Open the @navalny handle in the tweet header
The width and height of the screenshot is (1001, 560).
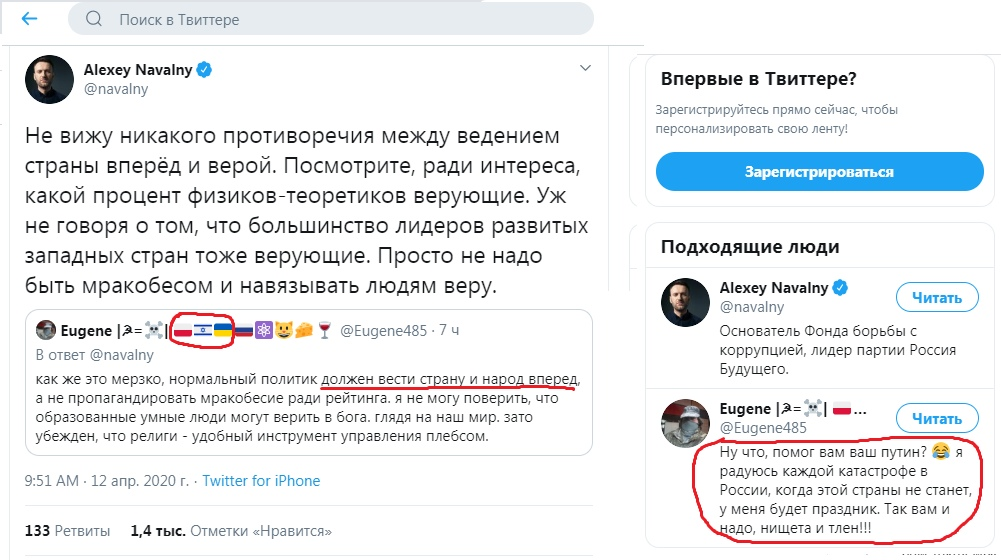[x=115, y=89]
